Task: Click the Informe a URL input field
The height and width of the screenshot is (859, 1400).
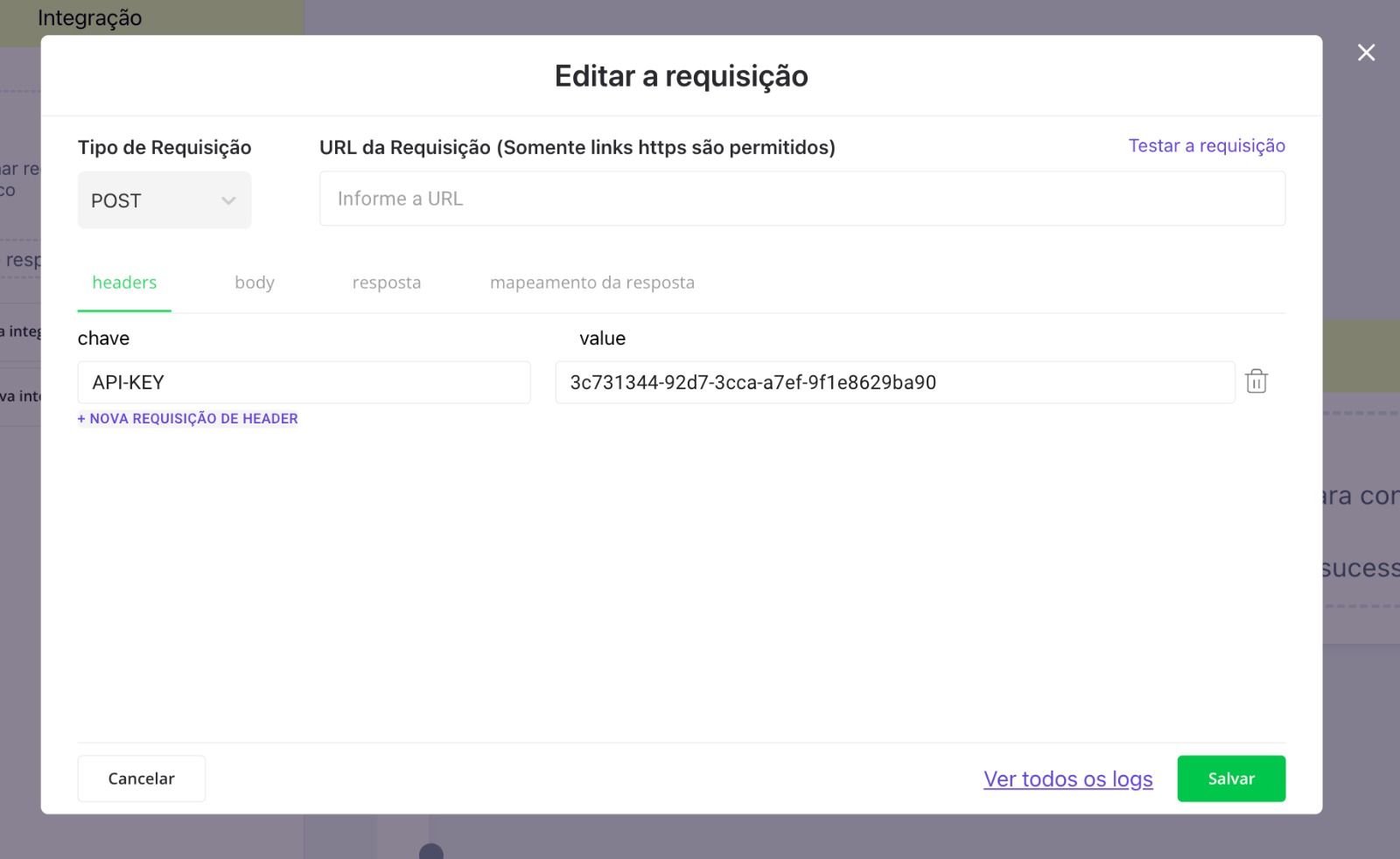Action: [x=801, y=199]
